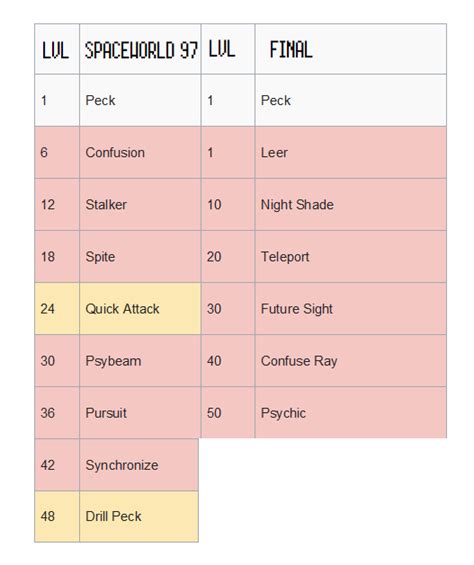Click the Leer move cell
This screenshot has width=474, height=565.
click(350, 152)
